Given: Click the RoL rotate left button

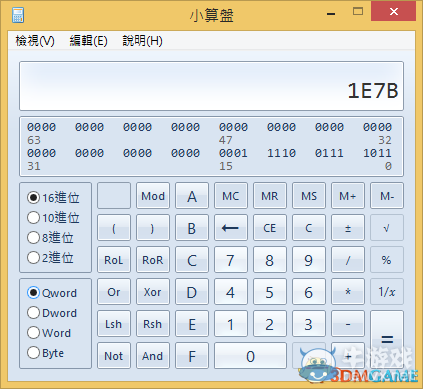Looking at the screenshot, I should 114,260.
